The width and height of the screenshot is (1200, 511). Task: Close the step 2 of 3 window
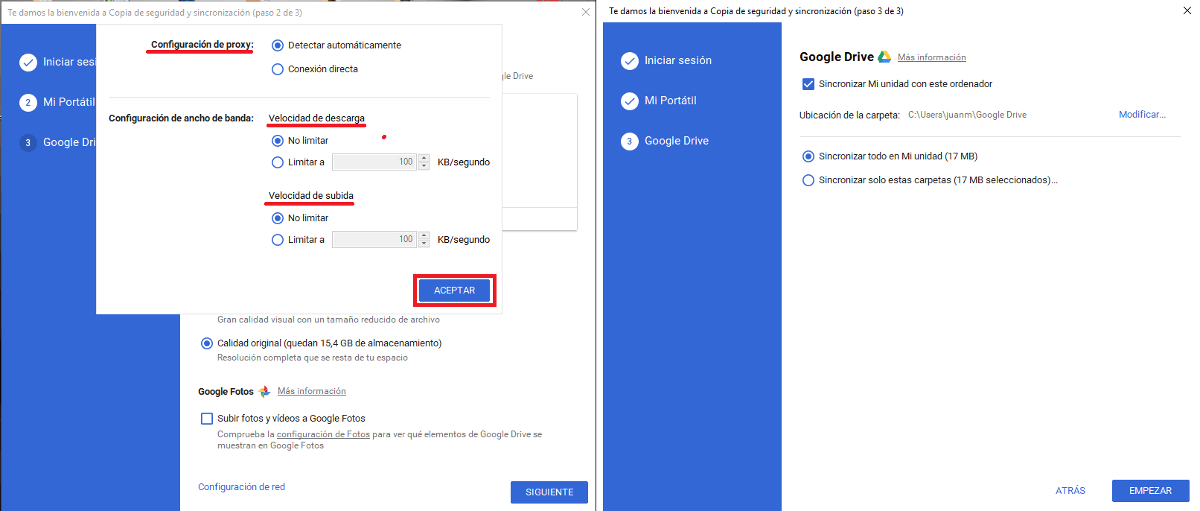click(585, 11)
